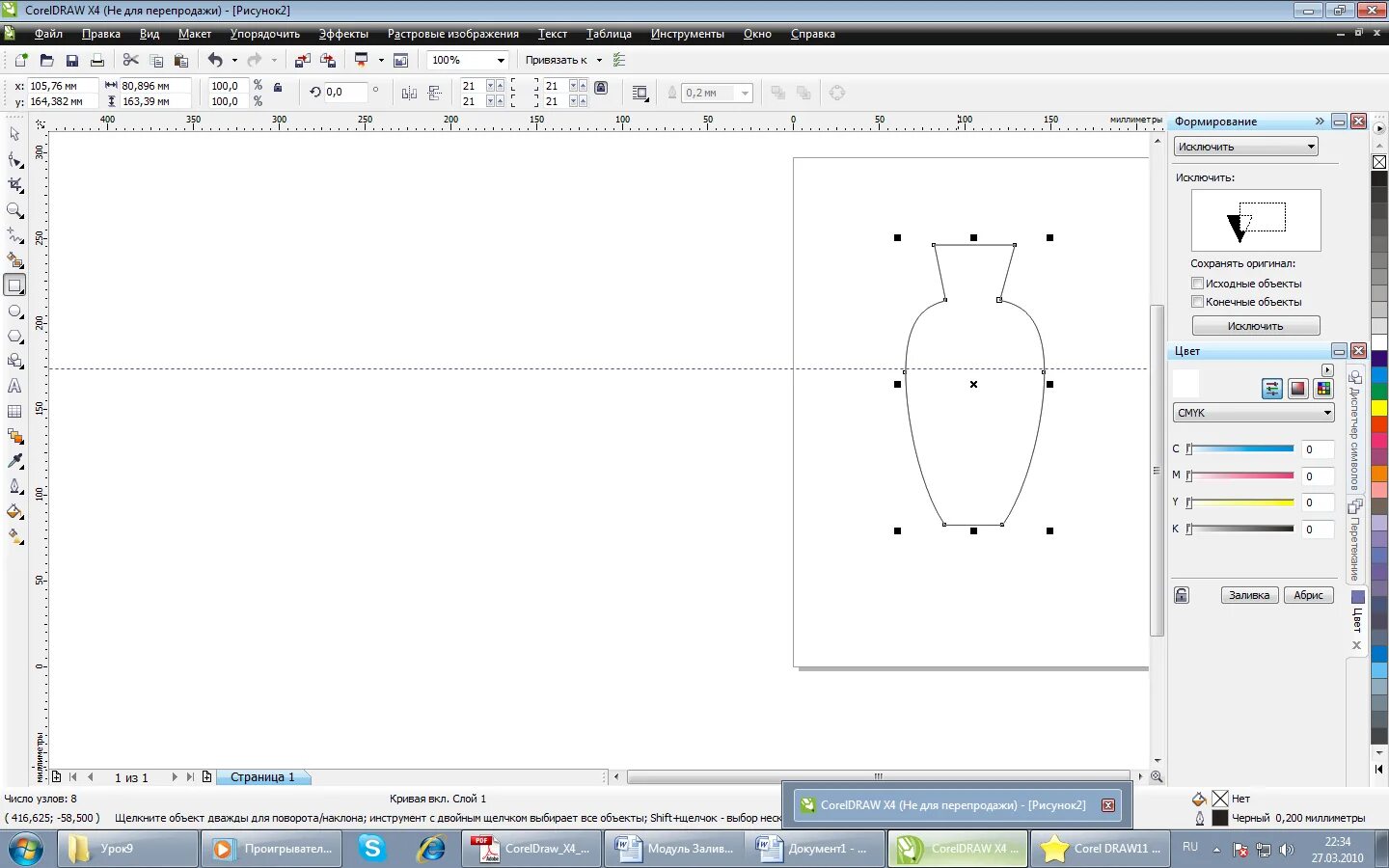This screenshot has width=1389, height=868.
Task: Open the Упорядочить menu
Action: point(265,34)
